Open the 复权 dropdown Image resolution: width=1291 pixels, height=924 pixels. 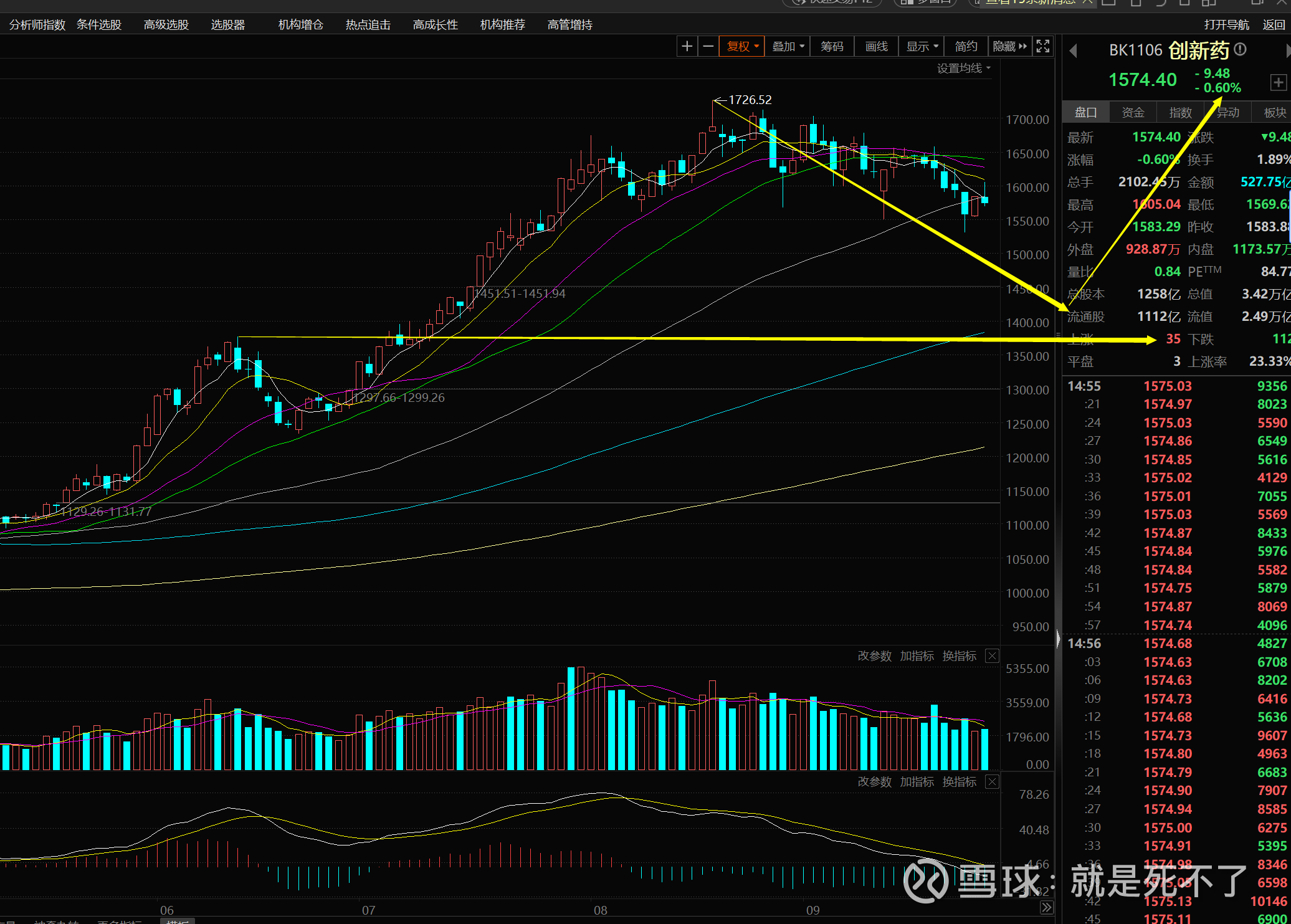742,47
